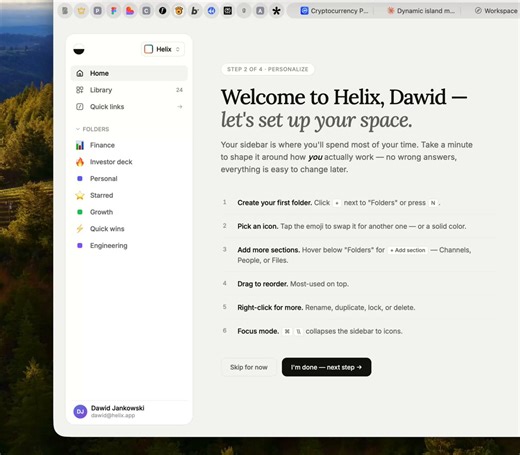The width and height of the screenshot is (520, 455).
Task: Click the green color dot beside Growth
Action: coord(80,212)
